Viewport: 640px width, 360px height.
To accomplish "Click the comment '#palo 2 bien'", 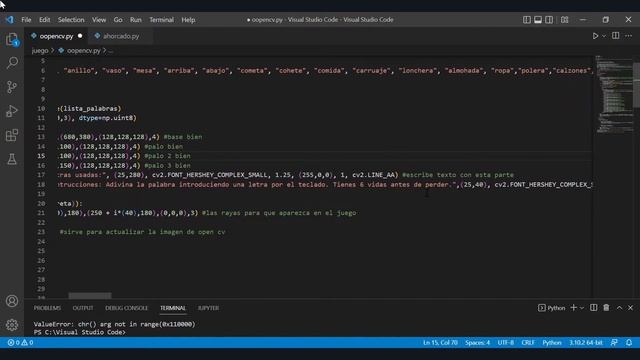I will coord(167,156).
